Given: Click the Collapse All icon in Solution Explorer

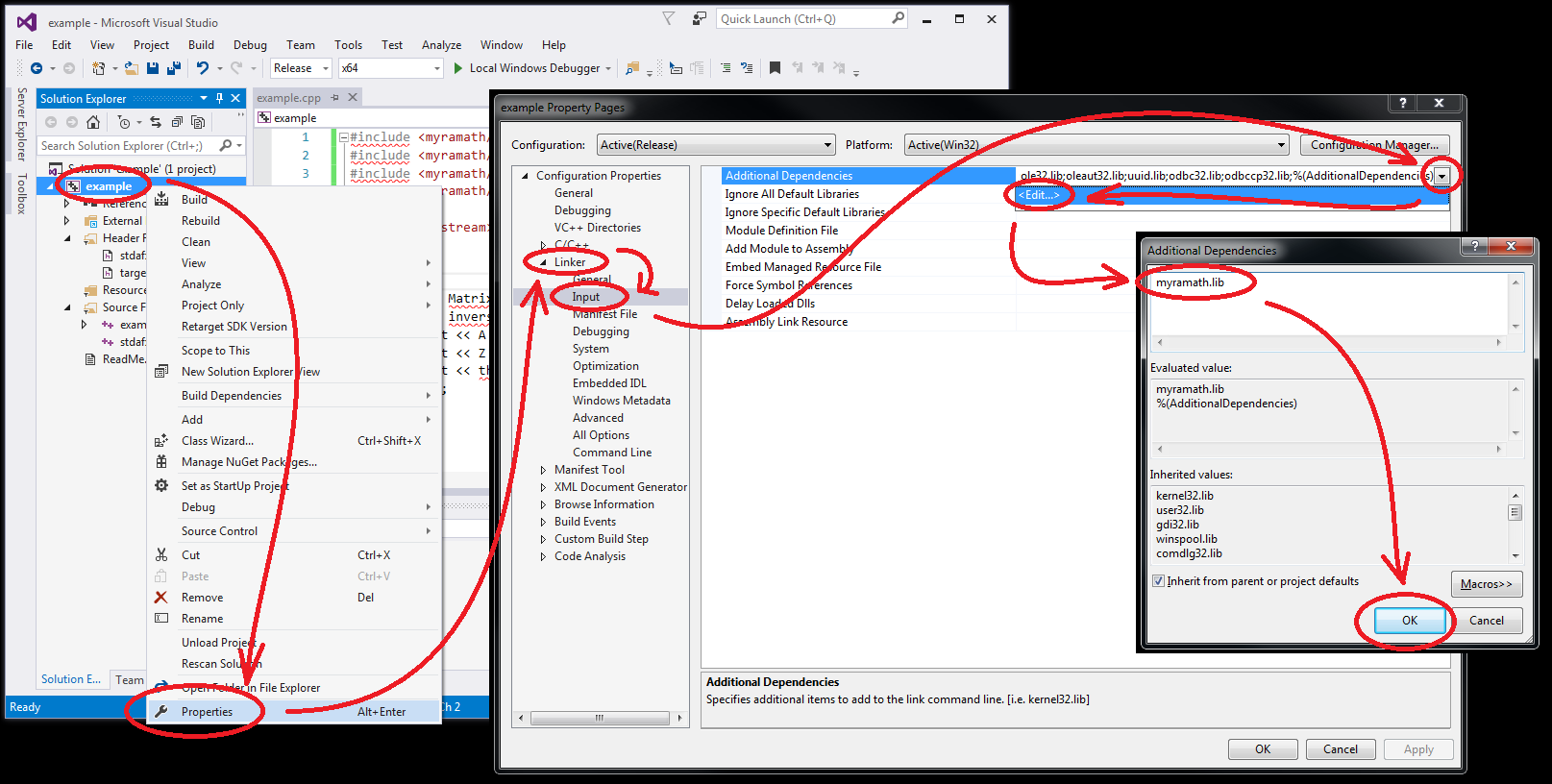Looking at the screenshot, I should pos(177,122).
